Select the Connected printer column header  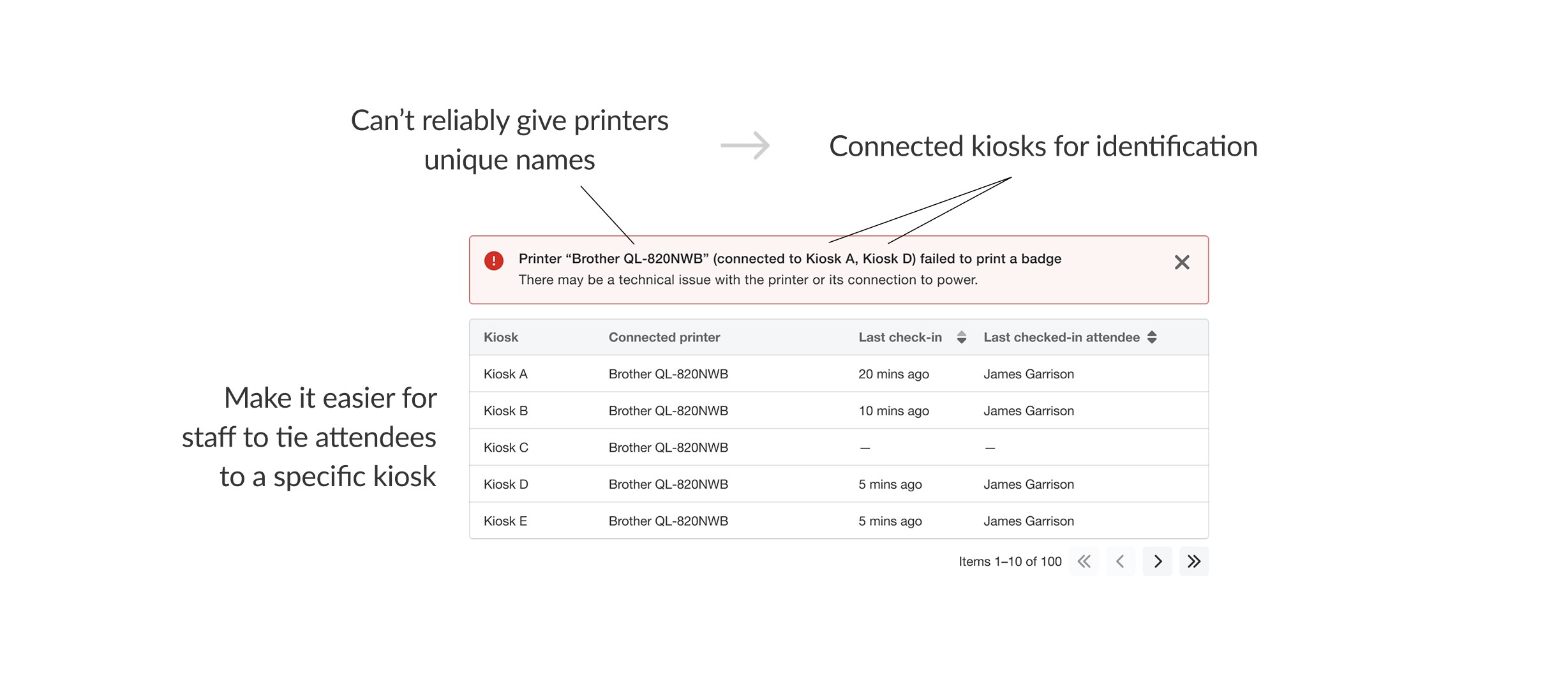[664, 337]
